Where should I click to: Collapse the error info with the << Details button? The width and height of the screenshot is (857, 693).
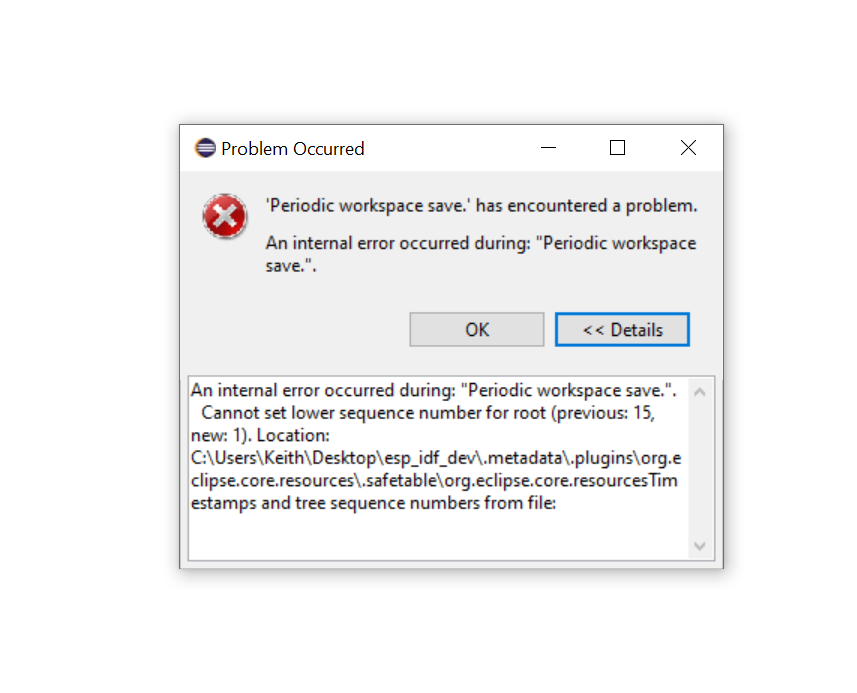[x=623, y=330]
